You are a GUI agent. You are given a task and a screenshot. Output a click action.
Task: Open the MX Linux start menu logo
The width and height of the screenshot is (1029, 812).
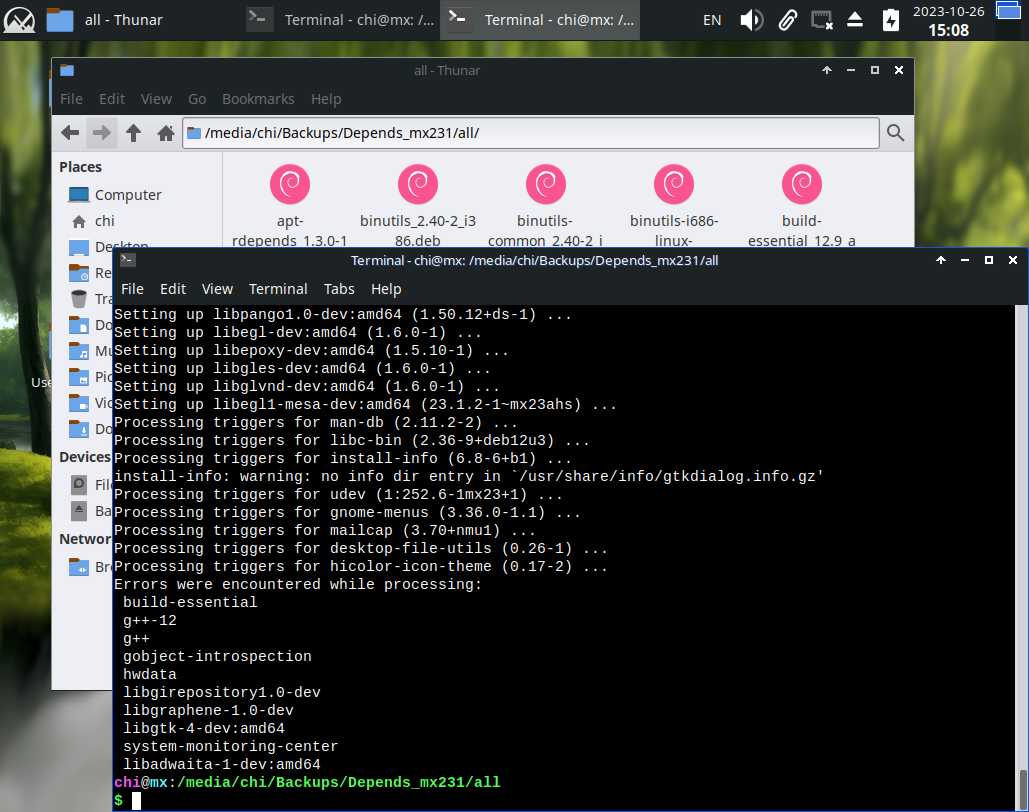20,20
